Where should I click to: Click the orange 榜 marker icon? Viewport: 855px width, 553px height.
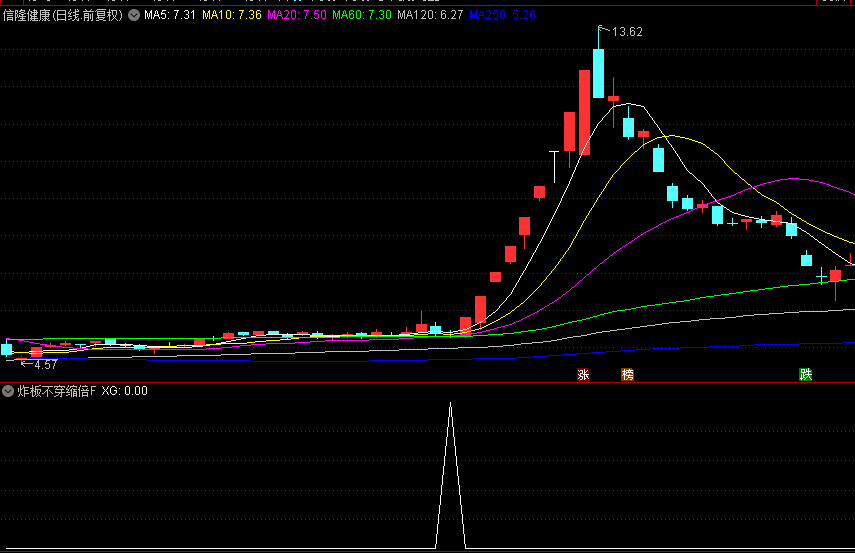tap(627, 375)
